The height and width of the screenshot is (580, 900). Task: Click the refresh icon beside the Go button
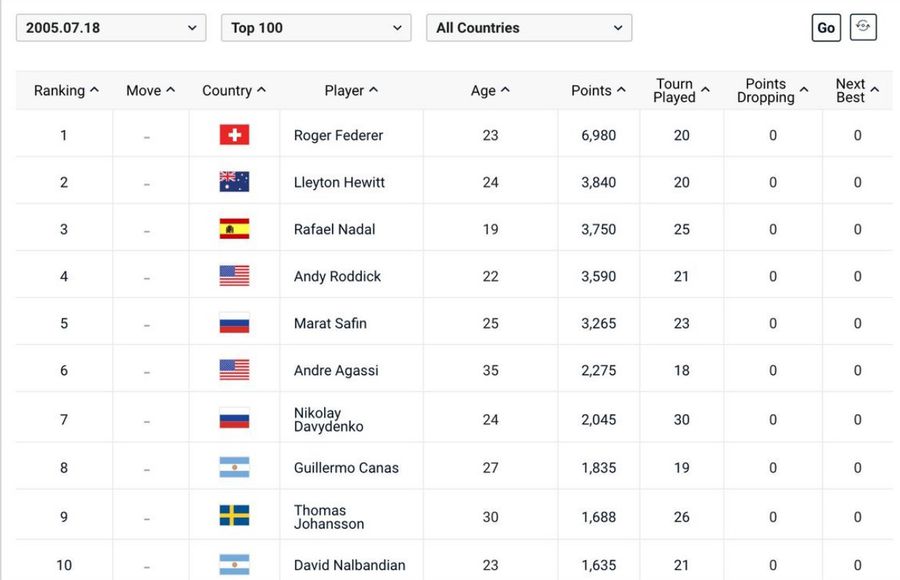pos(863,27)
